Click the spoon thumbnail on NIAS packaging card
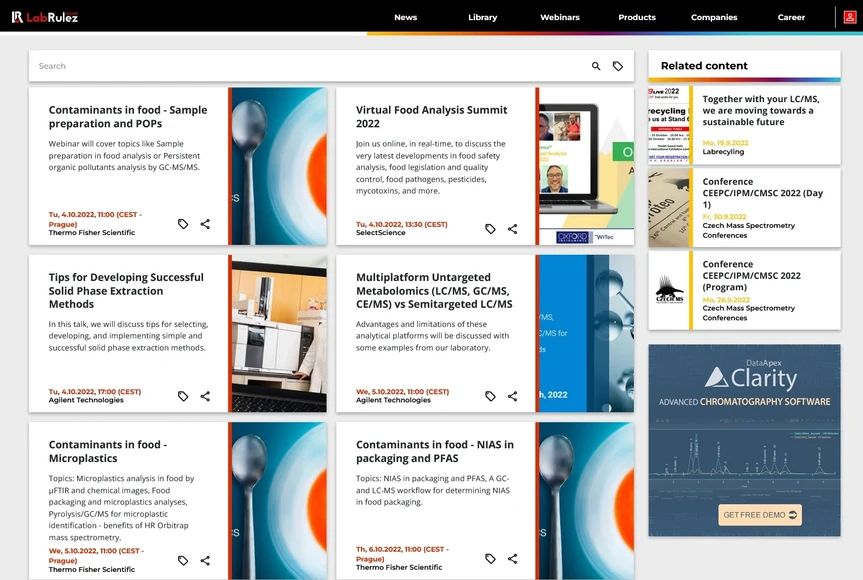The height and width of the screenshot is (580, 863). [586, 501]
